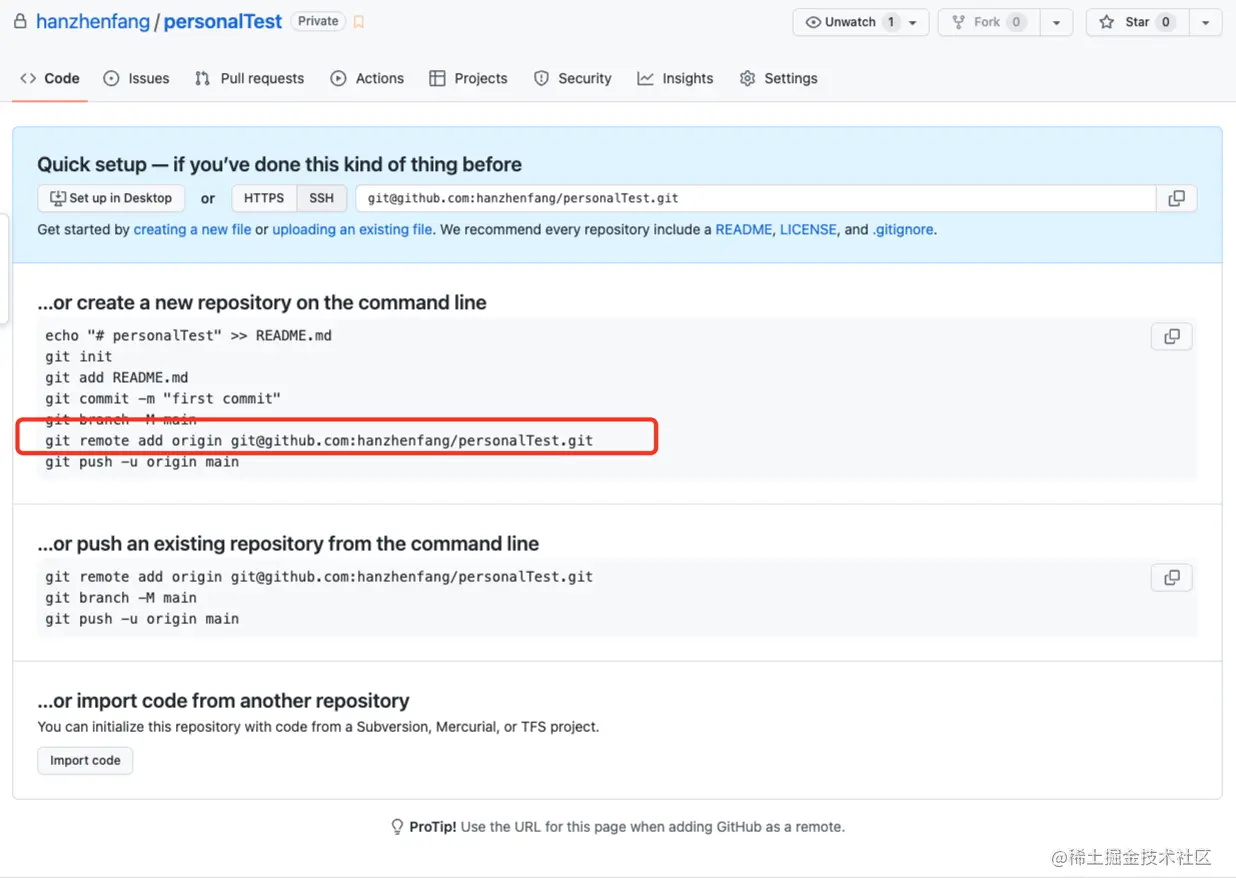
Task: Click the lock icon before hanzhenfang
Action: (x=20, y=21)
